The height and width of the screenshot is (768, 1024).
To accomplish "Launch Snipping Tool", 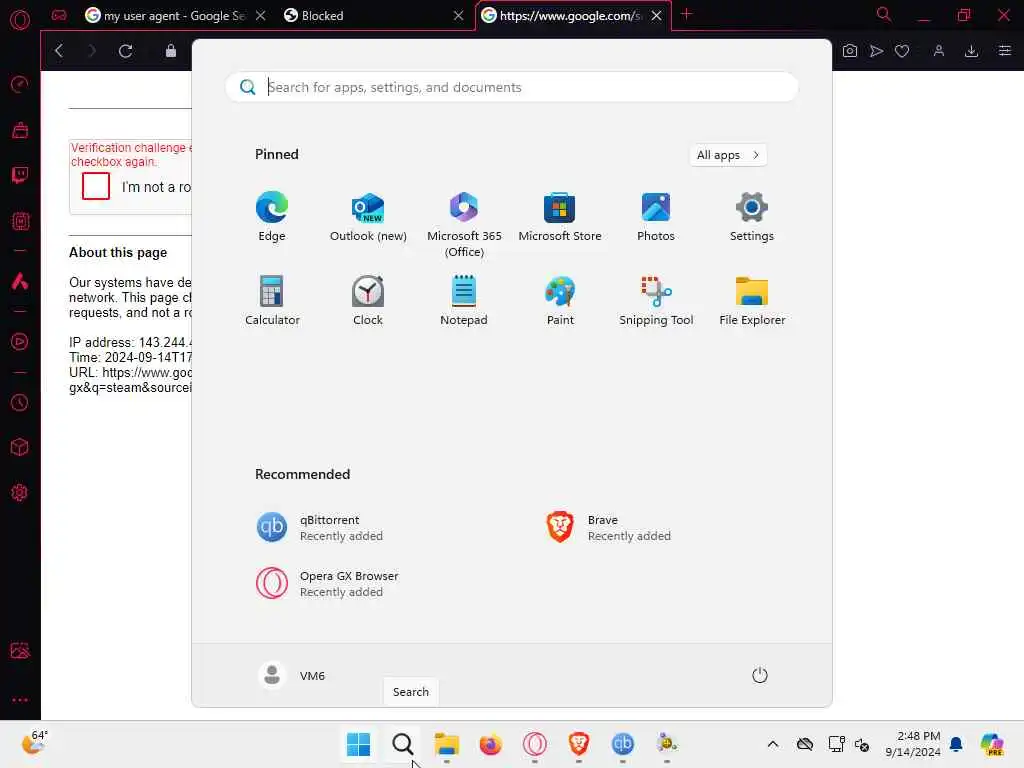I will tap(656, 300).
